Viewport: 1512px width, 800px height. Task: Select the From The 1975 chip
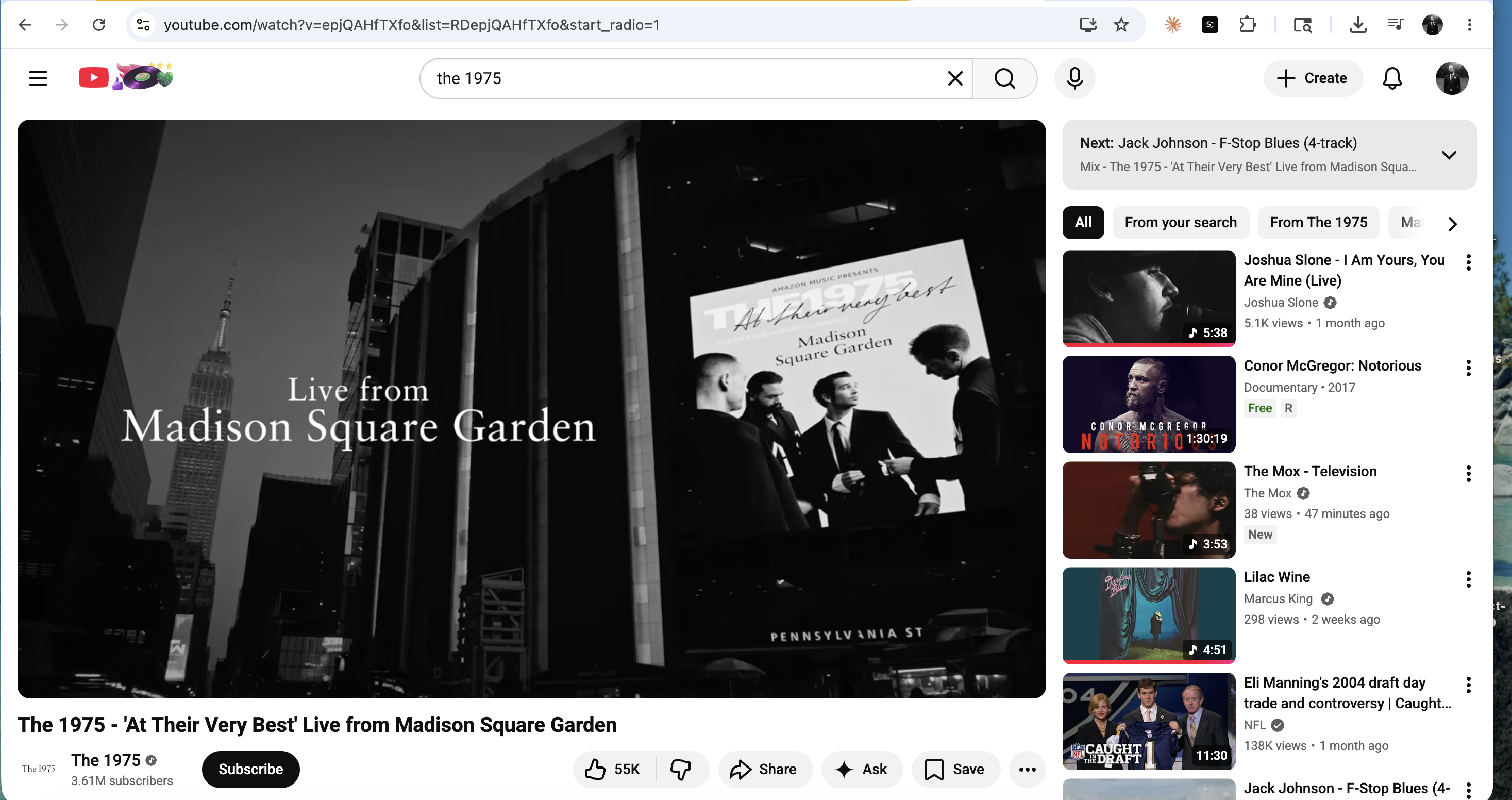(x=1318, y=223)
